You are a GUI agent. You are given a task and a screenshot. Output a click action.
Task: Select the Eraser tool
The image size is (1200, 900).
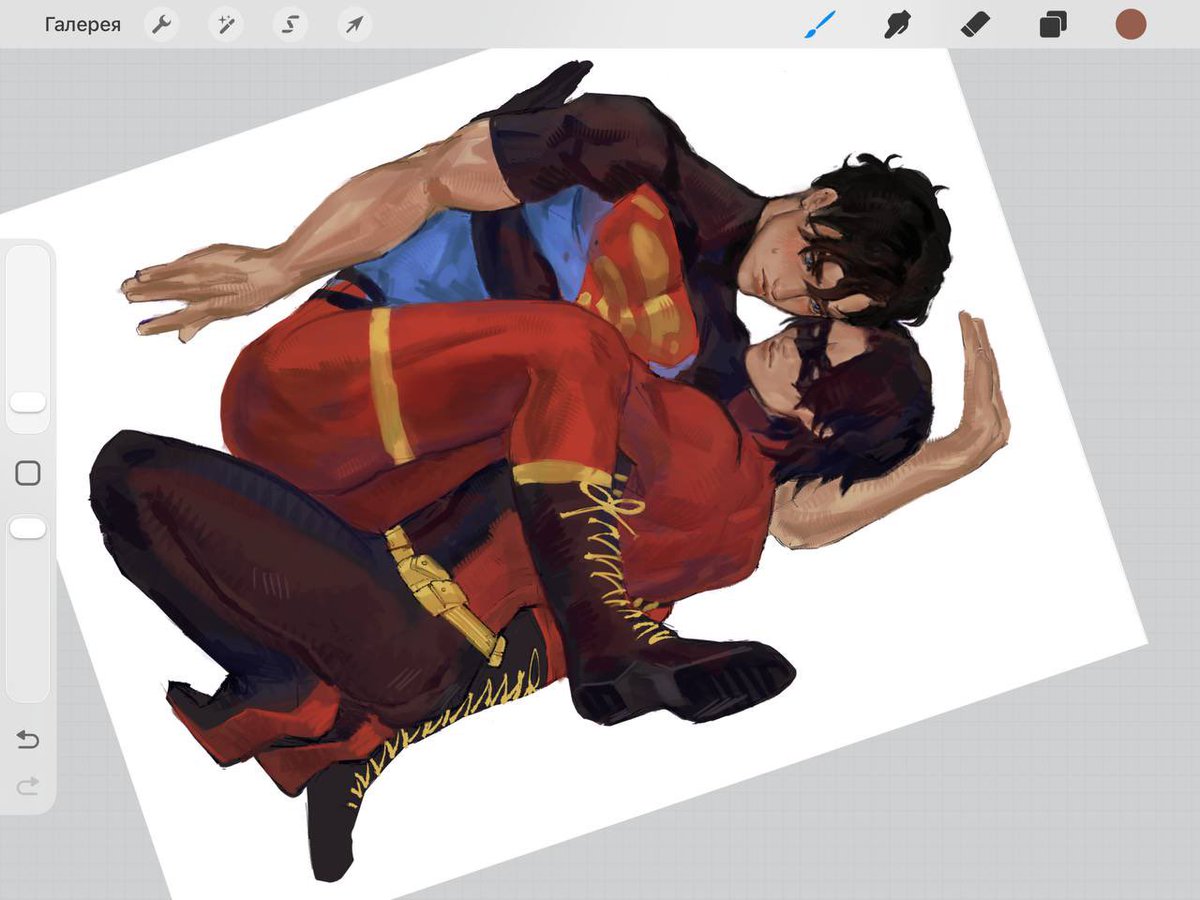click(x=975, y=25)
